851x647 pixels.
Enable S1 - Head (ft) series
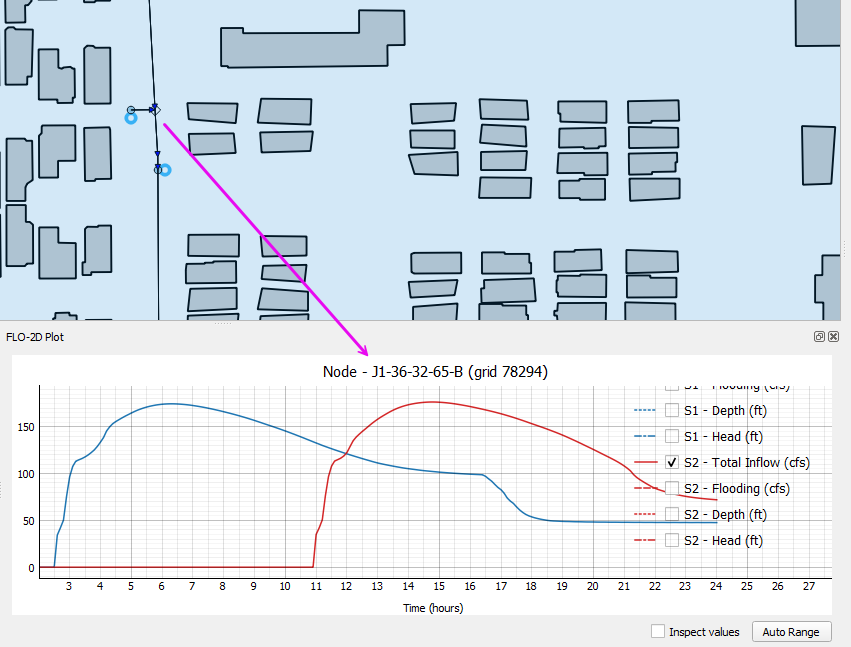(x=673, y=436)
